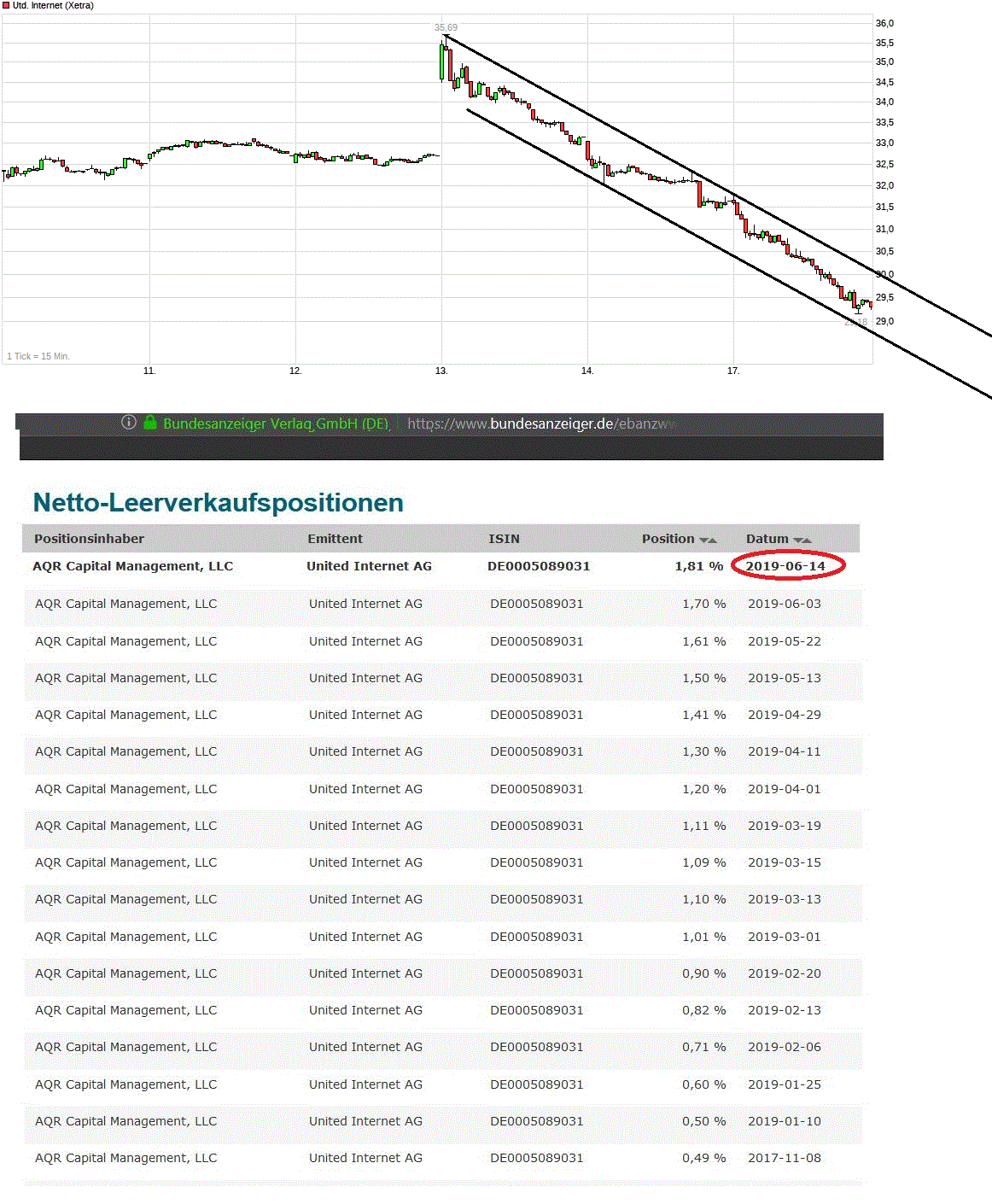Click the 1,41 % position value
The image size is (992, 1204).
[x=704, y=715]
